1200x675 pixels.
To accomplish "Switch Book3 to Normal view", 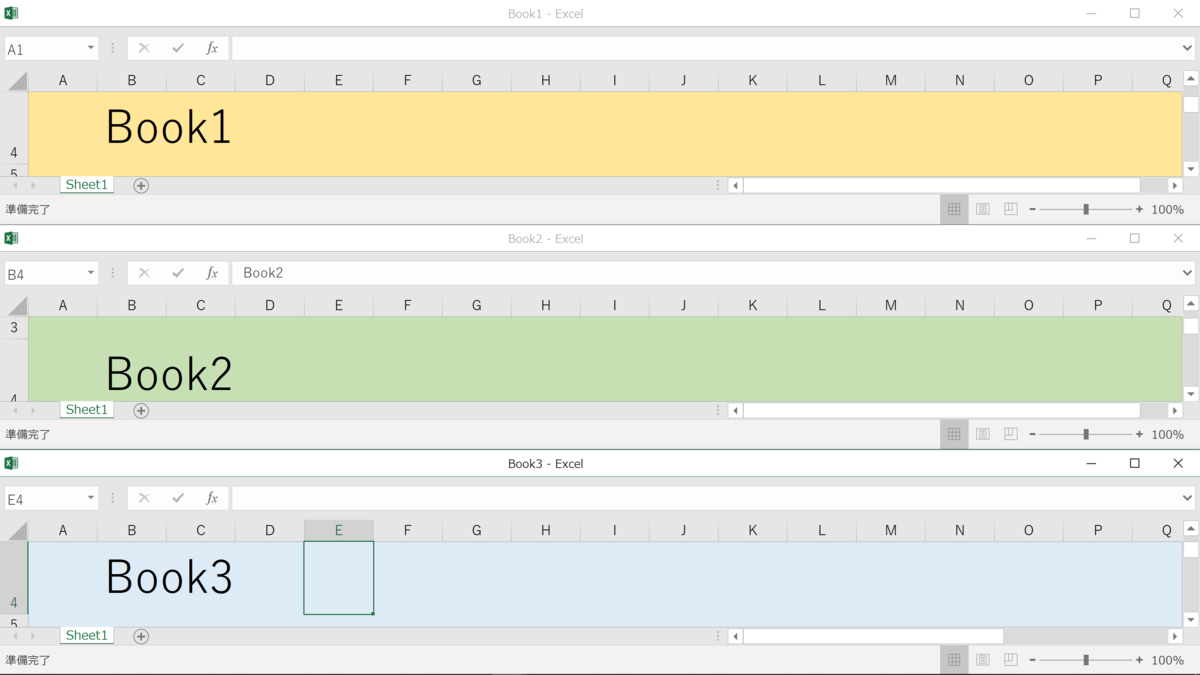I will [954, 660].
